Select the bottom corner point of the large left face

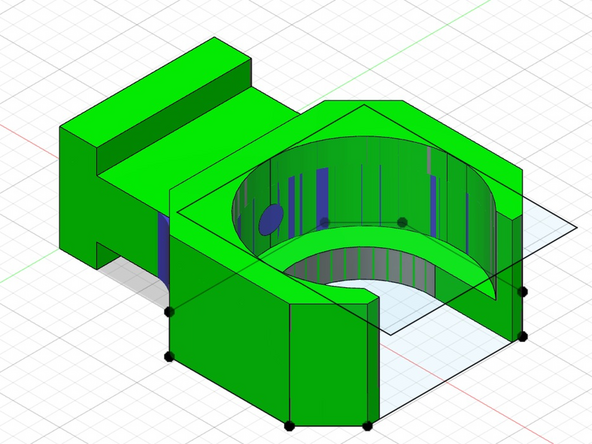169,356
